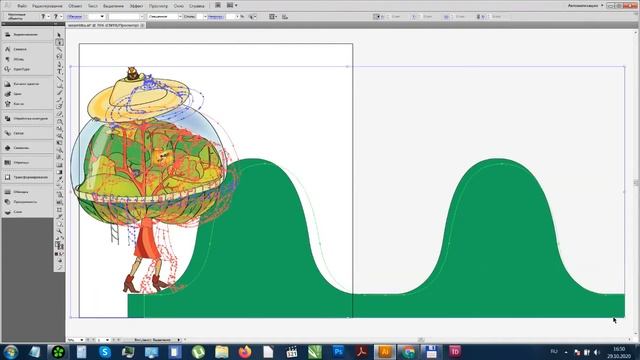
Task: Select the Eraser tool
Action: click(x=59, y=115)
